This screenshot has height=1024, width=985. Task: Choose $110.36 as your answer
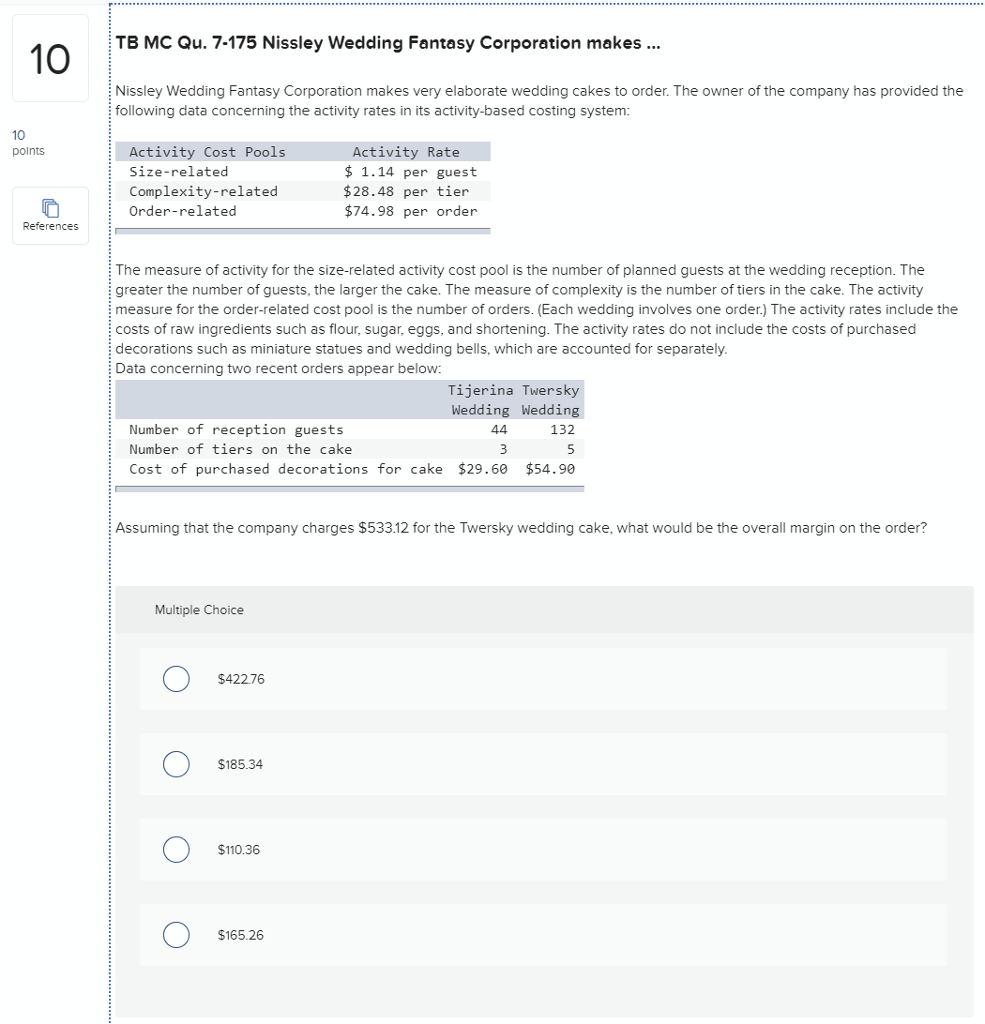(x=176, y=850)
